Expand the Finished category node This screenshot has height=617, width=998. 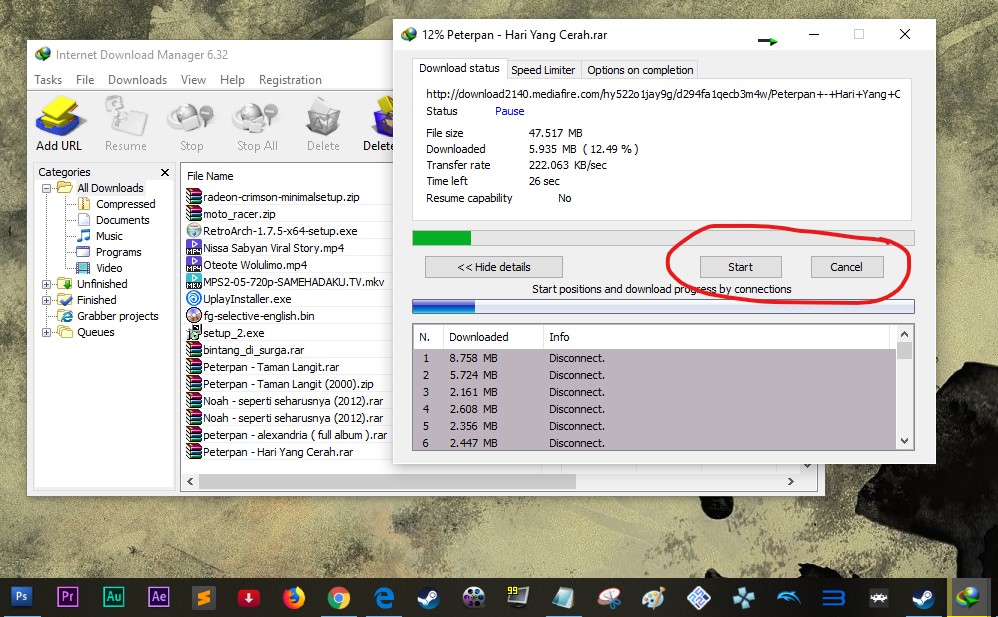(x=46, y=300)
